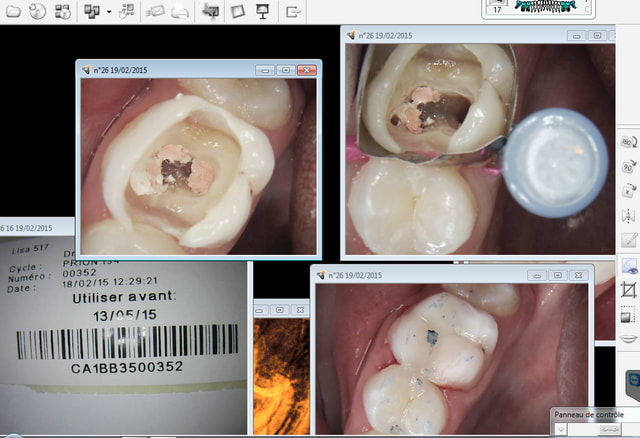640x438 pixels.
Task: Rotate image 90 degrees with sidebar icon
Action: tap(630, 167)
